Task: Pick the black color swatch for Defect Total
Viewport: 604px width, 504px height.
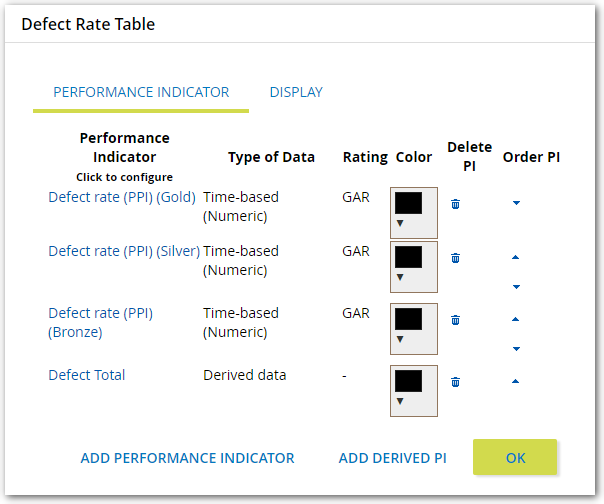Action: pyautogui.click(x=408, y=381)
